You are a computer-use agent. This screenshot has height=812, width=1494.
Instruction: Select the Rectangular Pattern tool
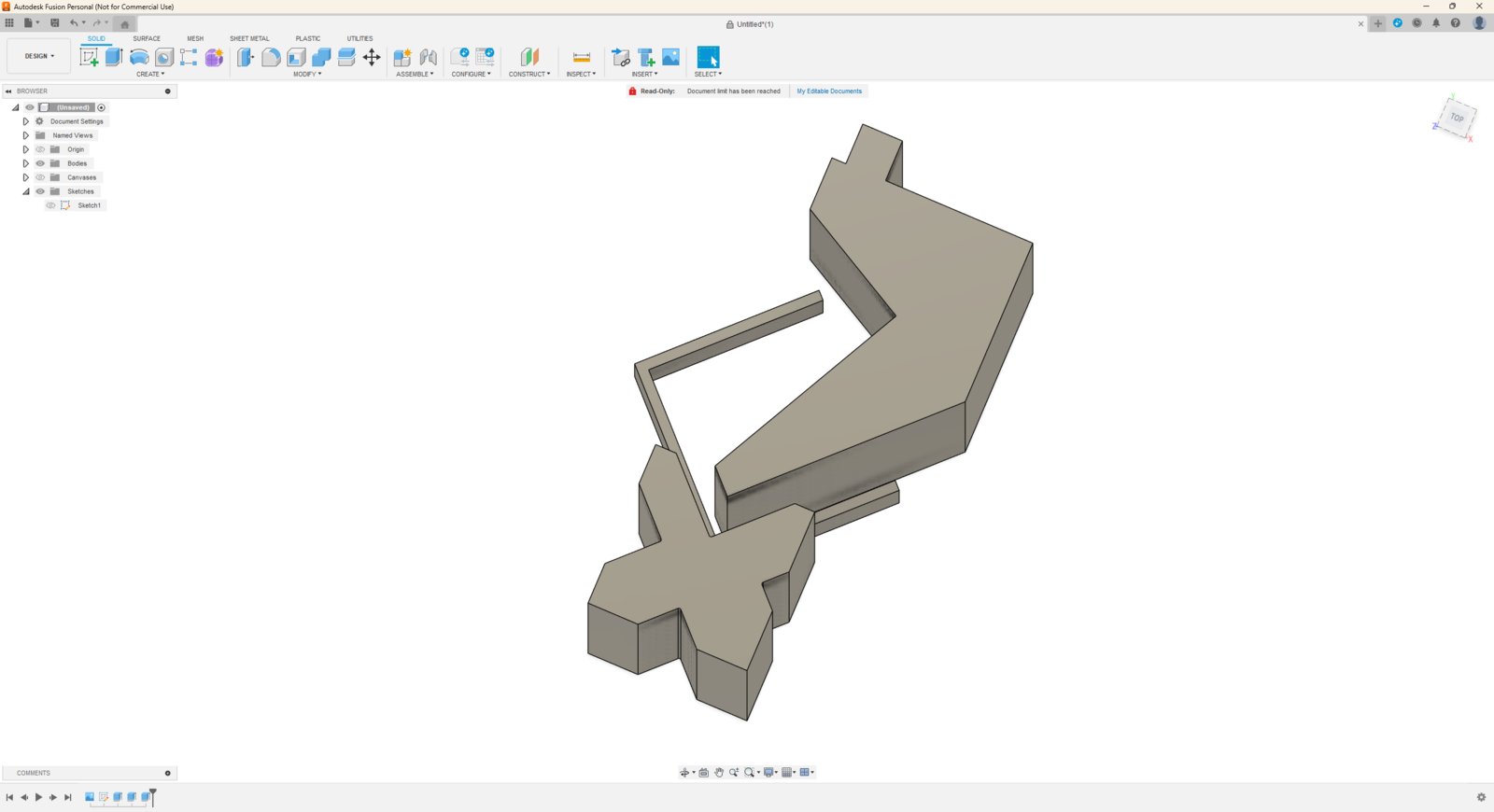(189, 57)
